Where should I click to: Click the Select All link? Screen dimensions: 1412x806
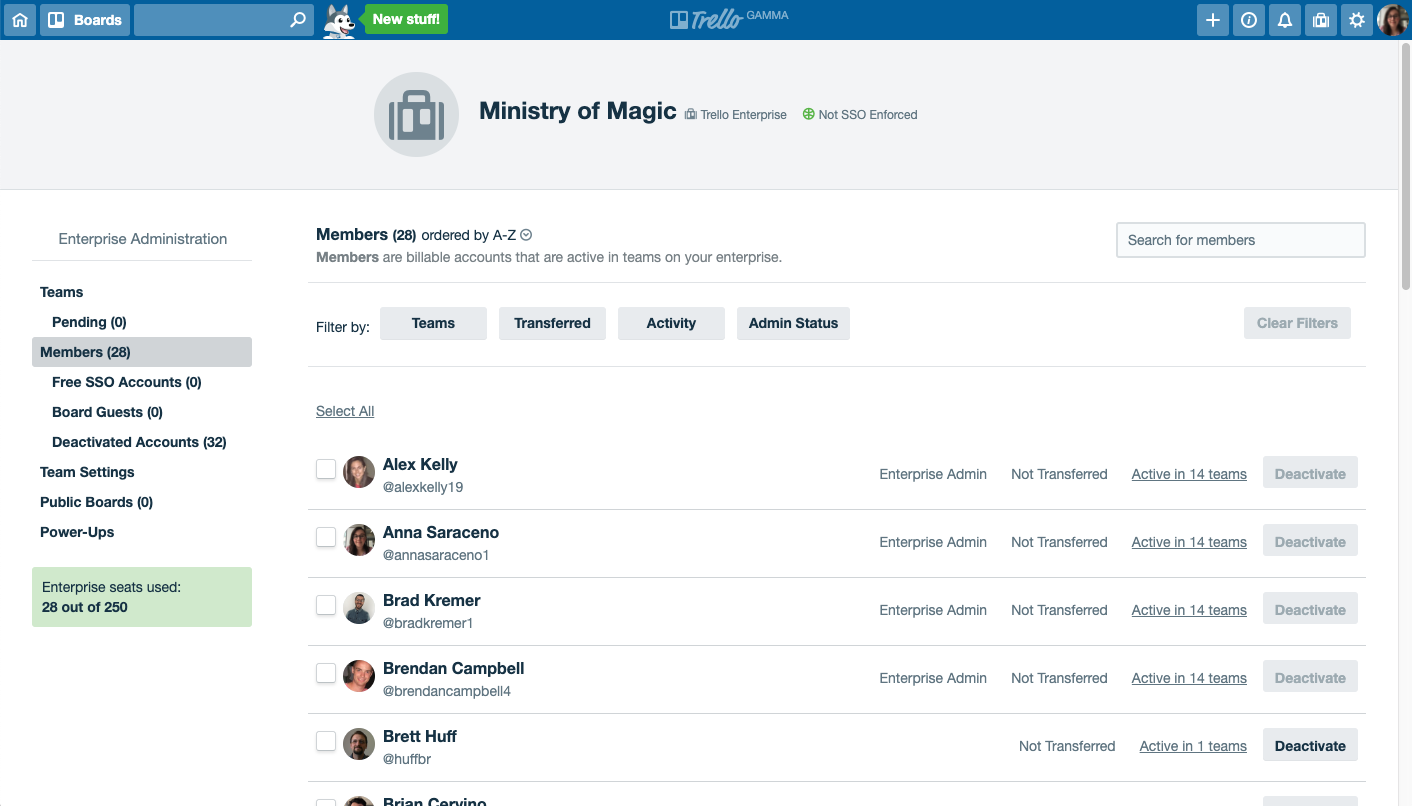(x=345, y=411)
